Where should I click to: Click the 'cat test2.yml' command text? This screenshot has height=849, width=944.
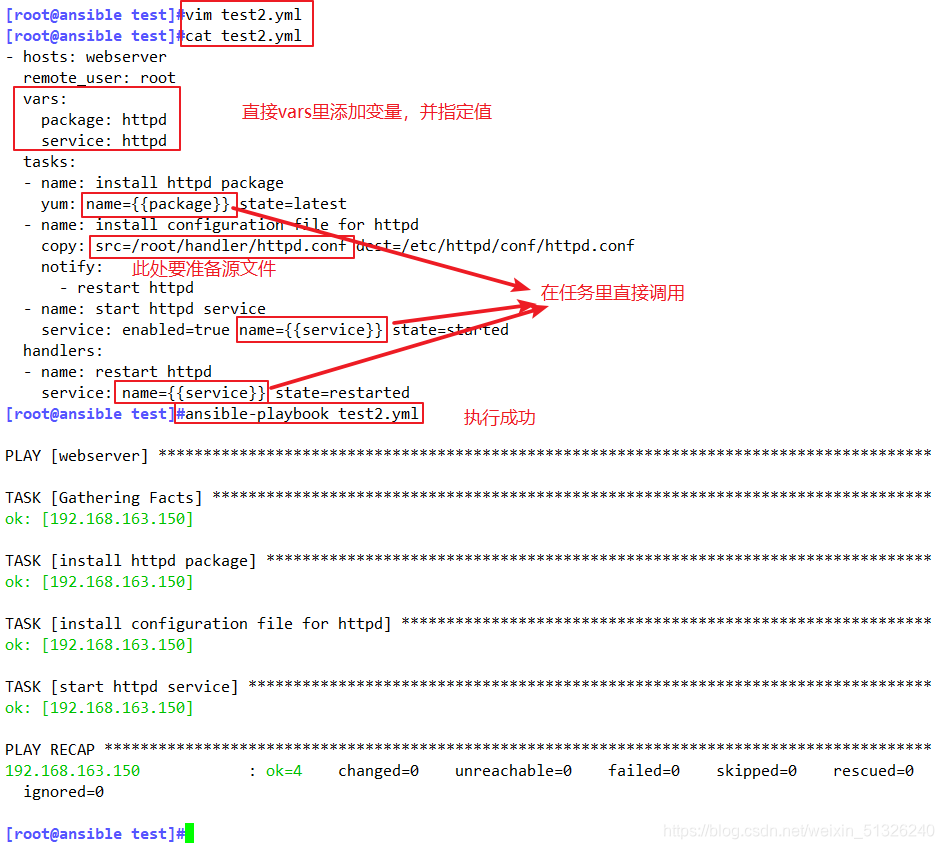pyautogui.click(x=243, y=36)
